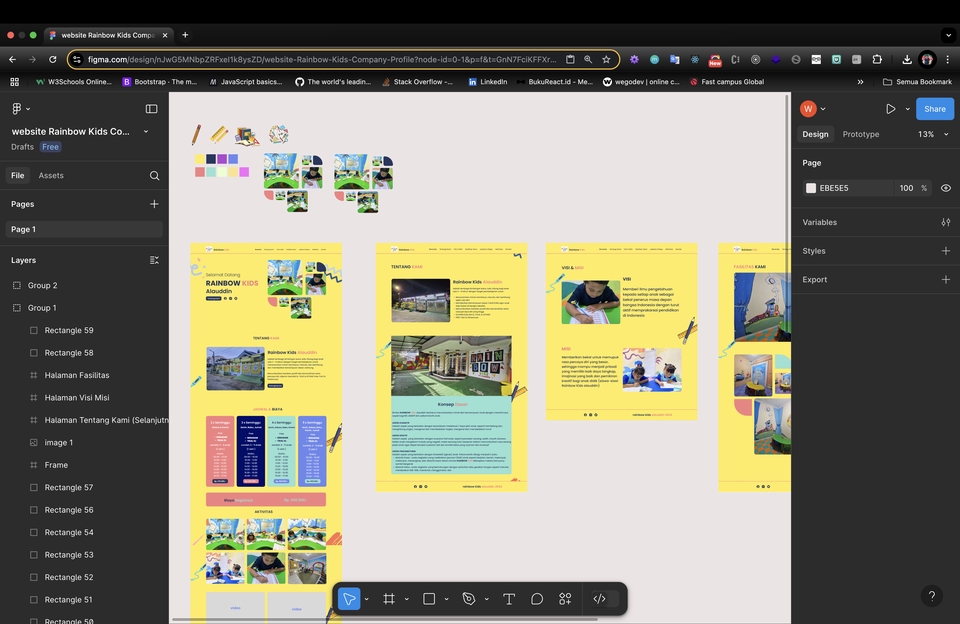Add a new page with plus icon
The height and width of the screenshot is (624, 960).
(x=154, y=204)
